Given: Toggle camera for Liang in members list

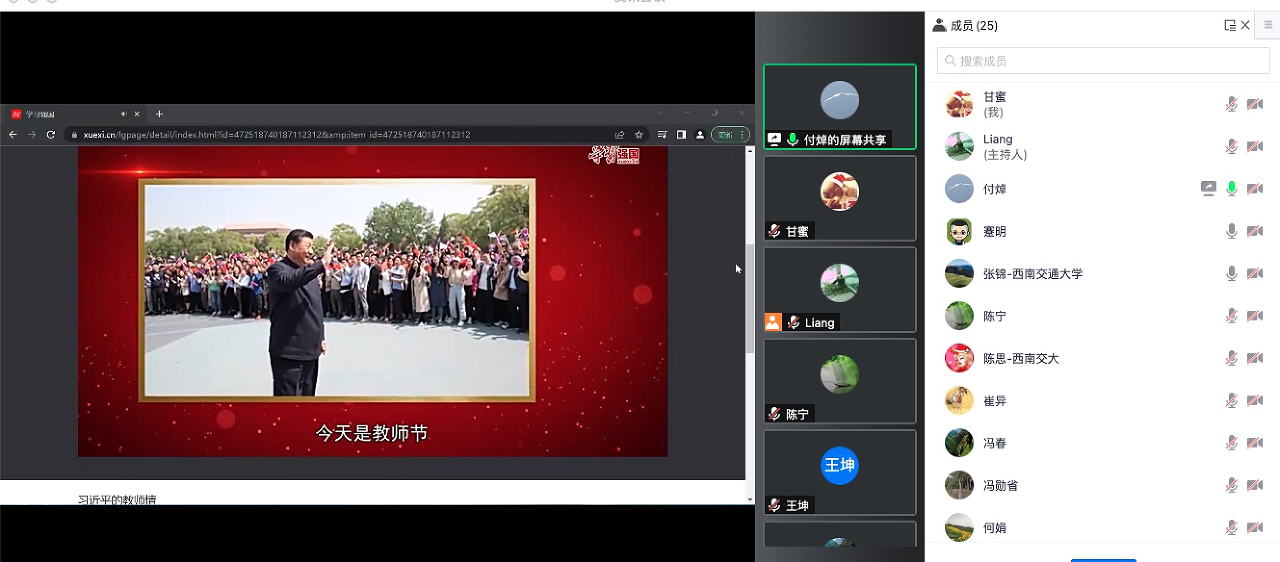Looking at the screenshot, I should (x=1255, y=147).
